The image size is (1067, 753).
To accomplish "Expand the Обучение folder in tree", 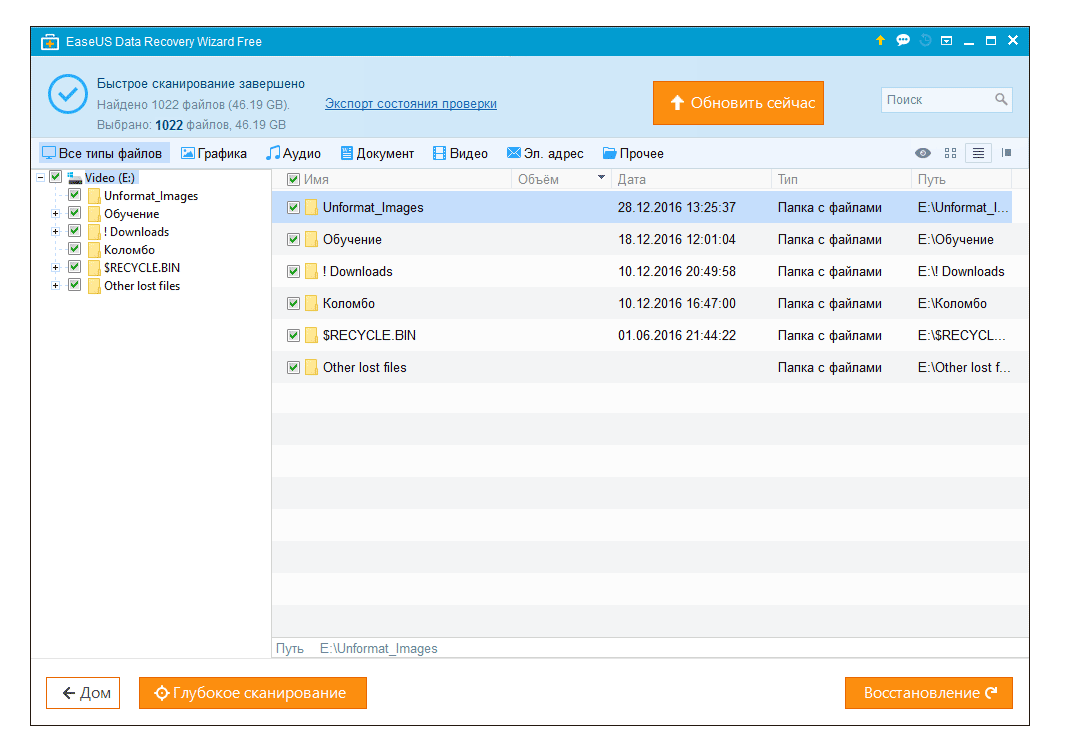I will [x=56, y=214].
